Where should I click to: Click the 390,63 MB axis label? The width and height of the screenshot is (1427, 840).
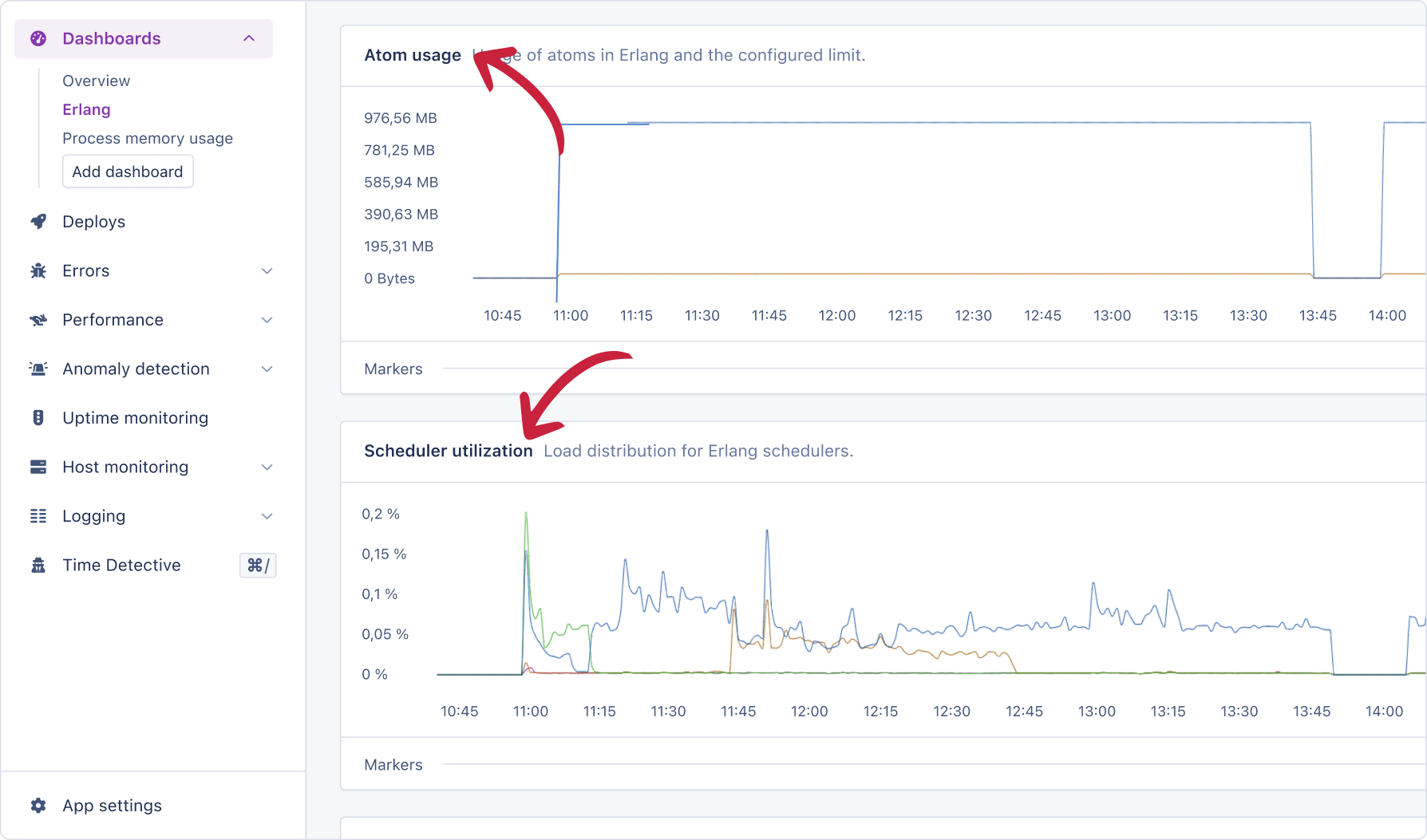click(x=401, y=215)
